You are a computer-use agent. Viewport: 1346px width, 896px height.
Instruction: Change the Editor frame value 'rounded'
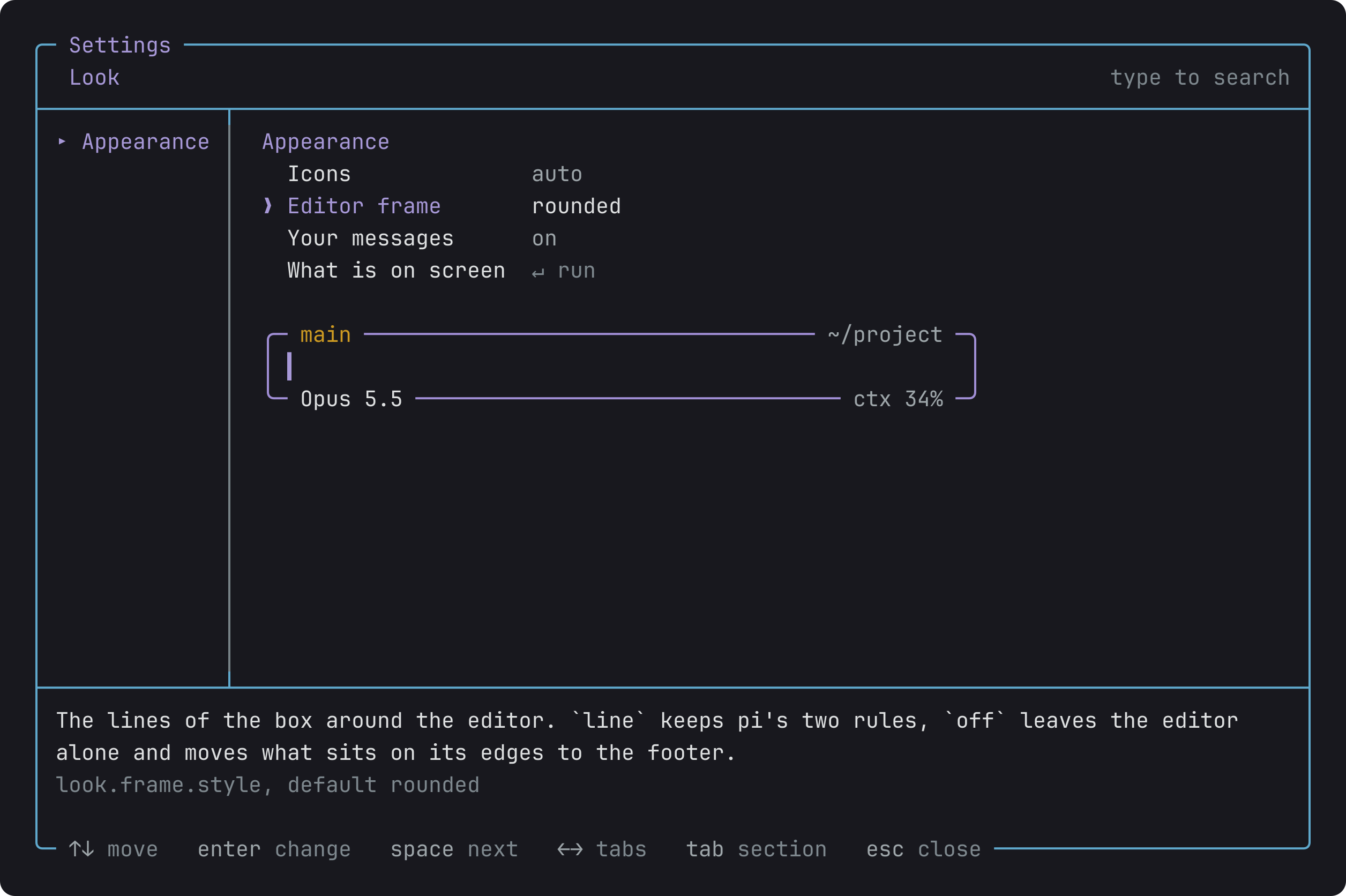pyautogui.click(x=577, y=206)
